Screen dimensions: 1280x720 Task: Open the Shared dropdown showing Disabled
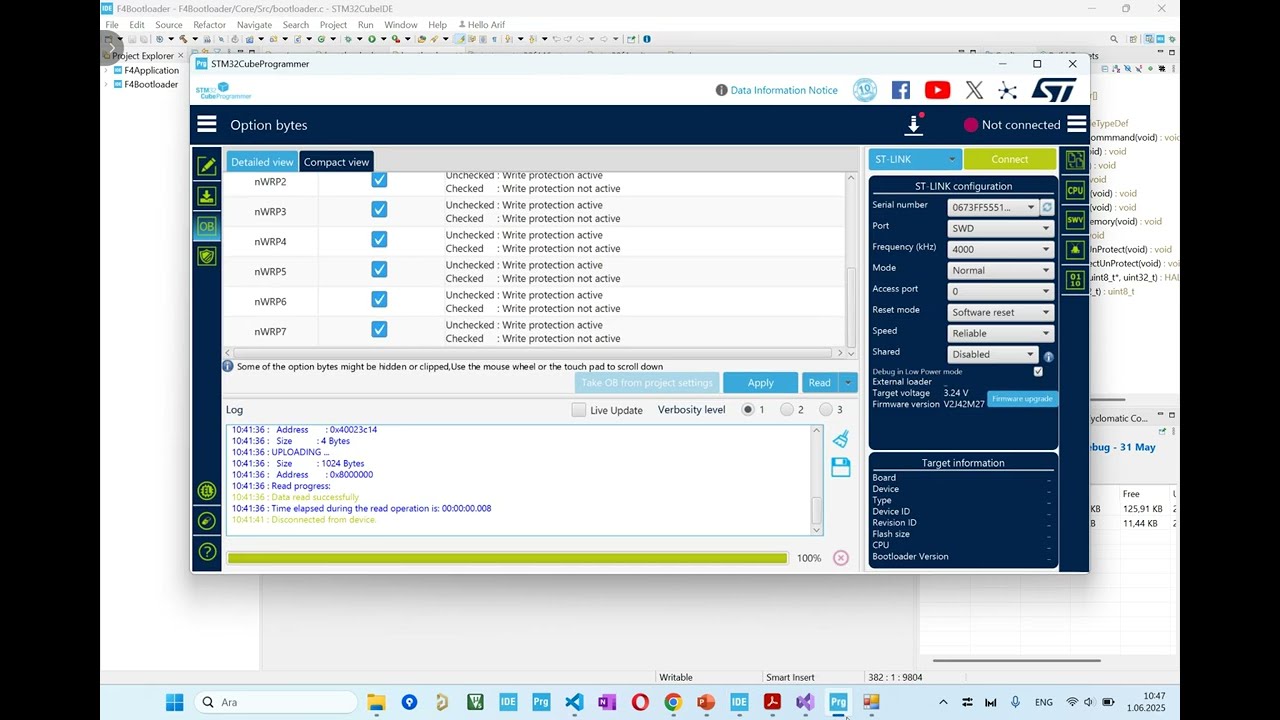click(x=993, y=354)
